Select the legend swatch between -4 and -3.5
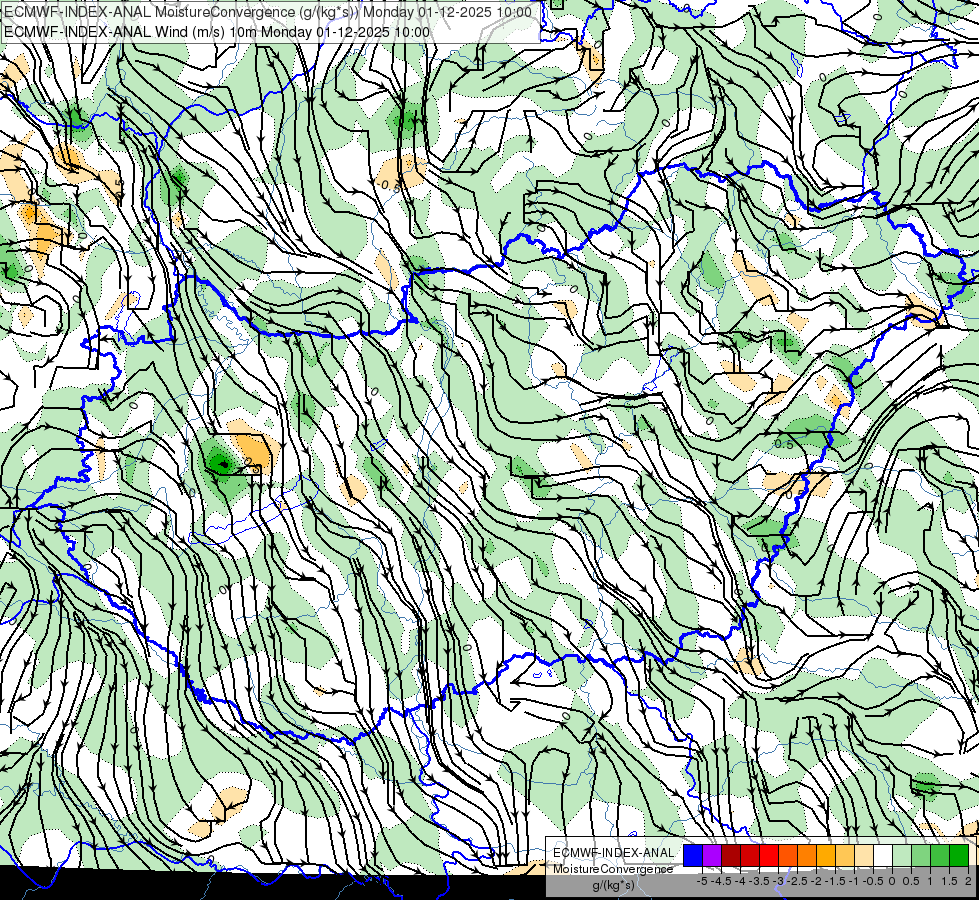This screenshot has height=900, width=979. pyautogui.click(x=750, y=855)
